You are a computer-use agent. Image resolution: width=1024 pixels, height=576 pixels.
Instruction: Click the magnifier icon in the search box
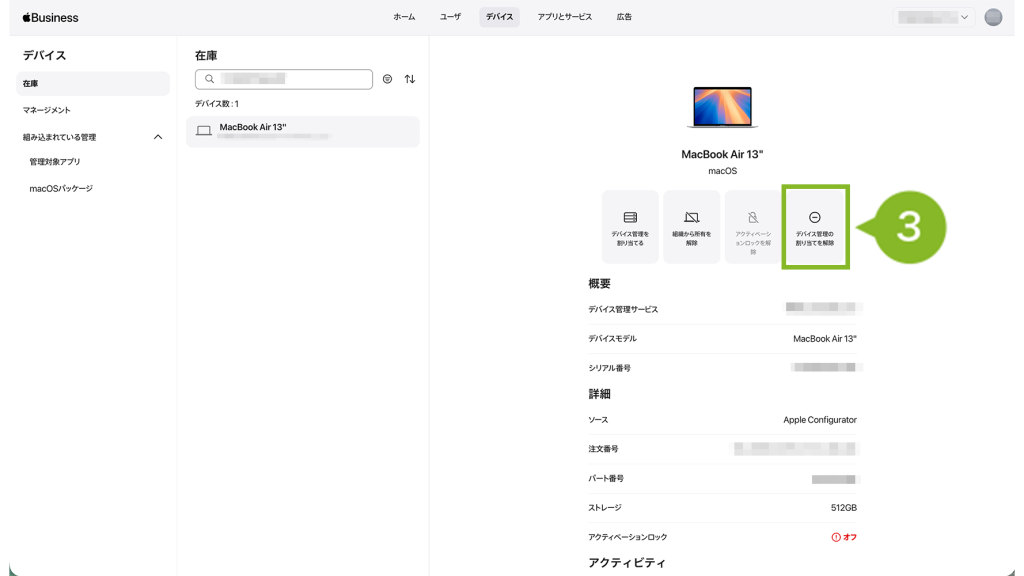[x=209, y=79]
